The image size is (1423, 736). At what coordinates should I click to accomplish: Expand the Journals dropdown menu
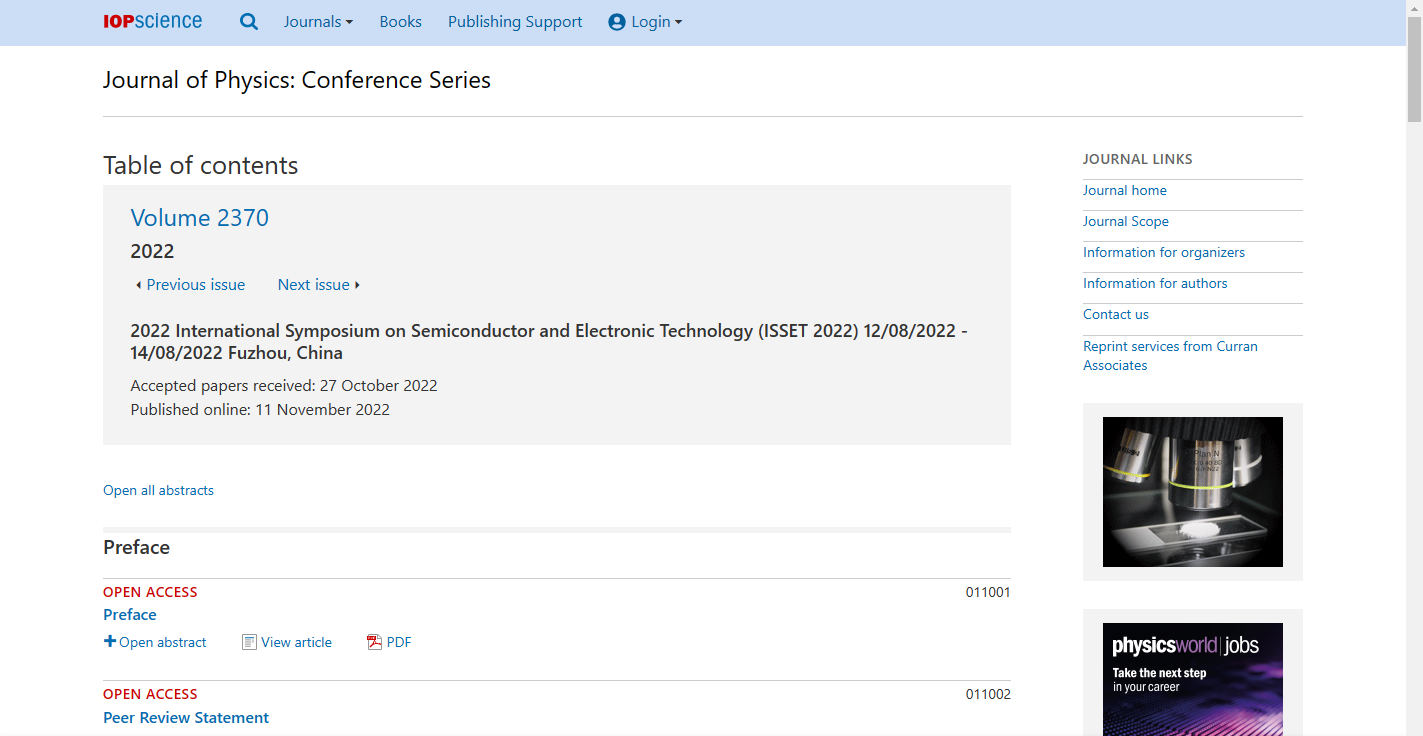click(318, 22)
